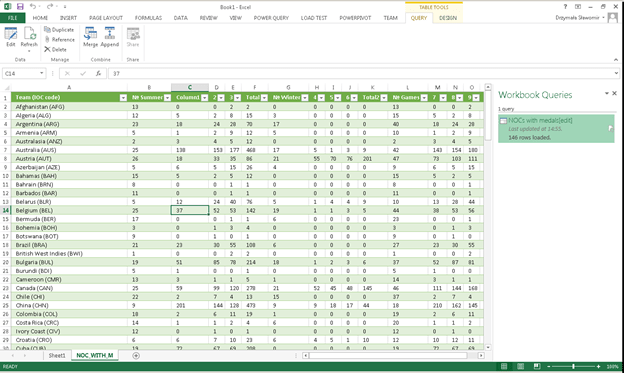
Task: Click the Delete query button
Action: pyautogui.click(x=55, y=49)
